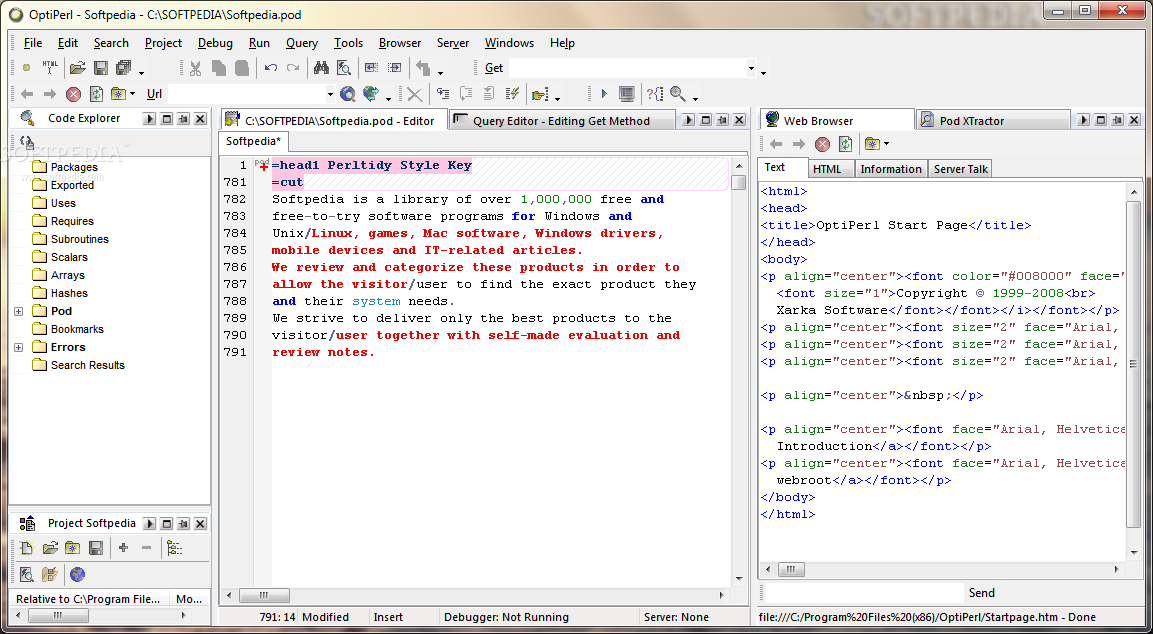
Task: Refresh the page in the Web Browser panel toolbar
Action: [x=845, y=144]
